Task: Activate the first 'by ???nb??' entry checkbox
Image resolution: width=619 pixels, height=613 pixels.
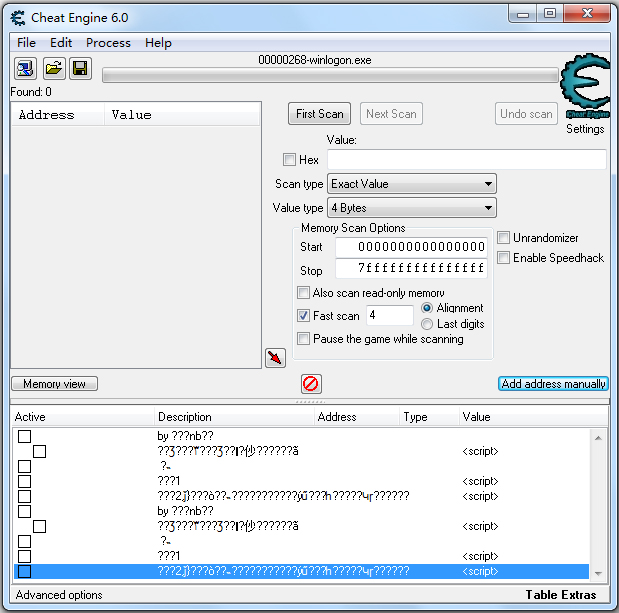Action: (x=24, y=436)
